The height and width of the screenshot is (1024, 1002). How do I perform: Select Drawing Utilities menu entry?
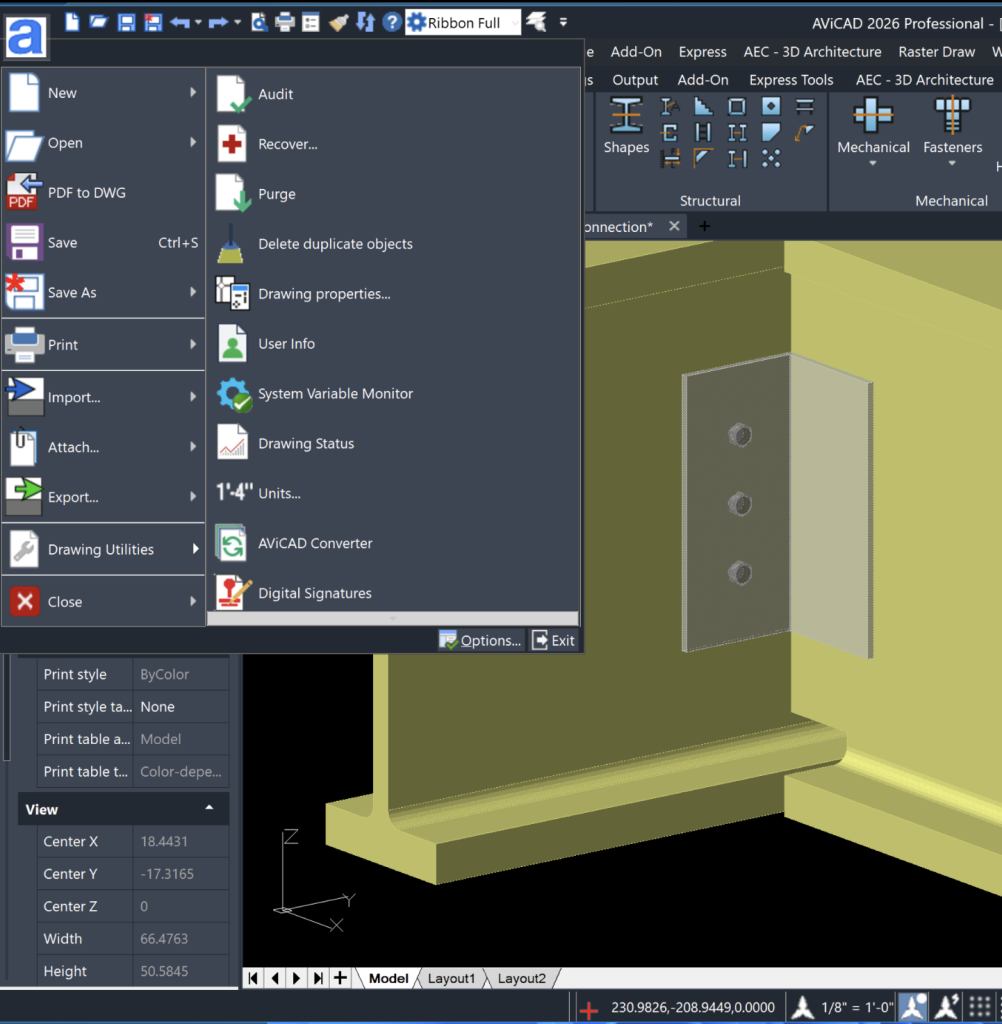(x=103, y=549)
